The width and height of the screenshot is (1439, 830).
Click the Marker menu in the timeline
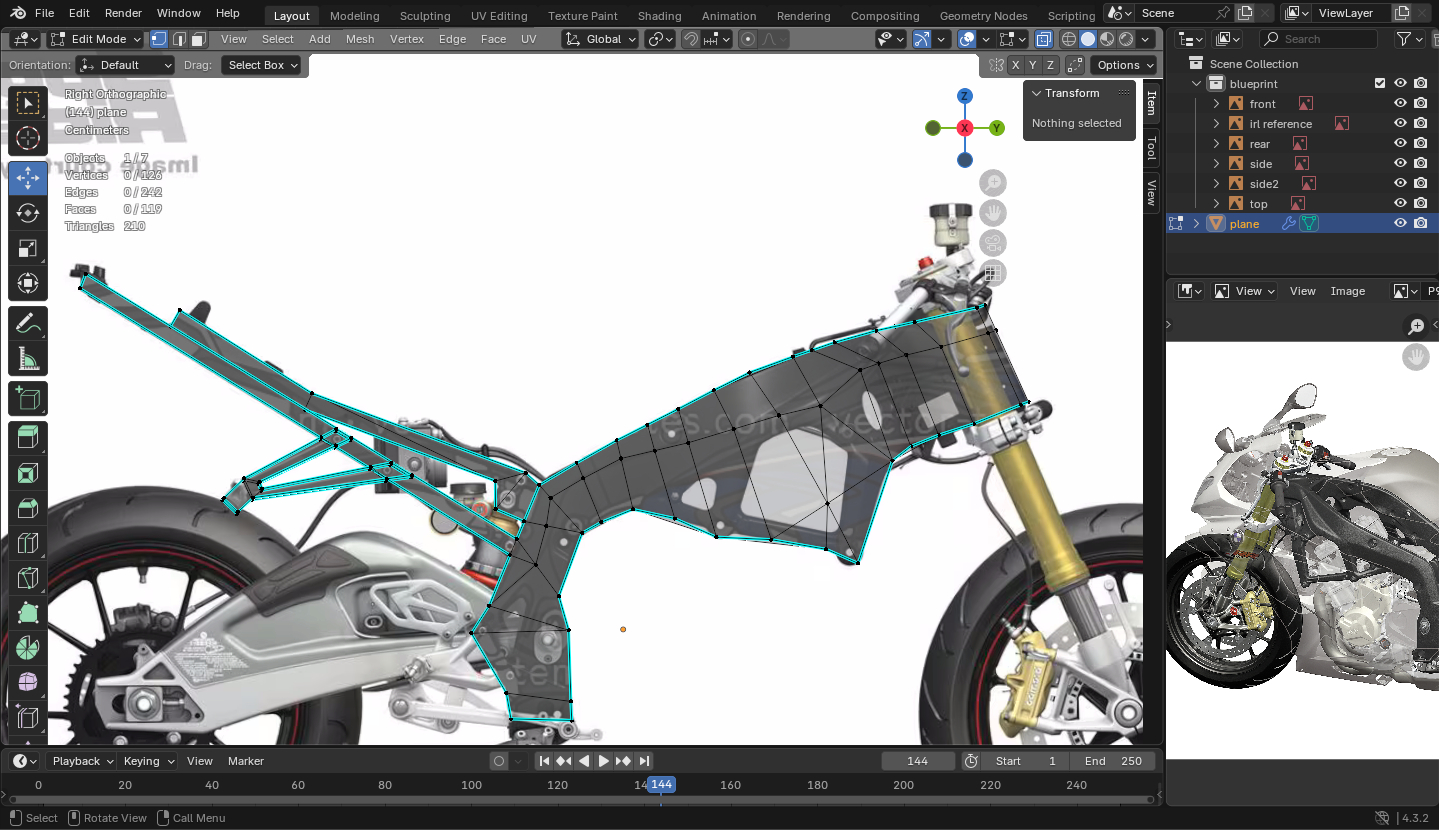point(246,761)
